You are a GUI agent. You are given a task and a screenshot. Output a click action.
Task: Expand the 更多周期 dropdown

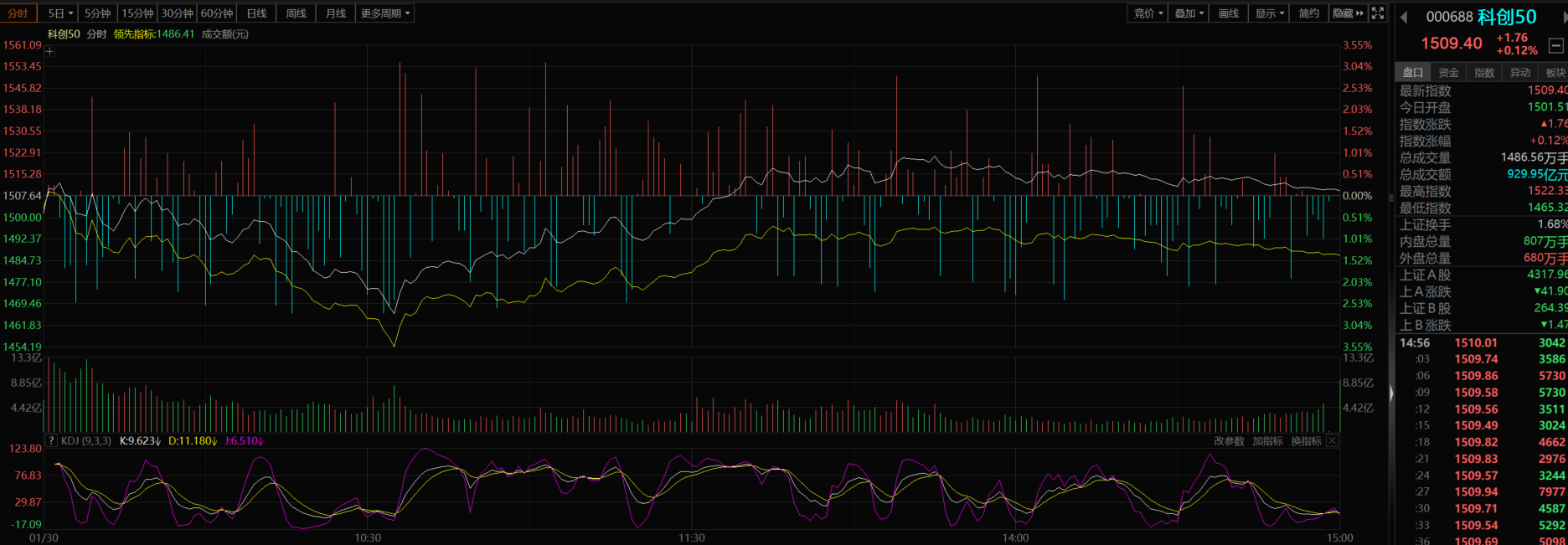point(385,13)
